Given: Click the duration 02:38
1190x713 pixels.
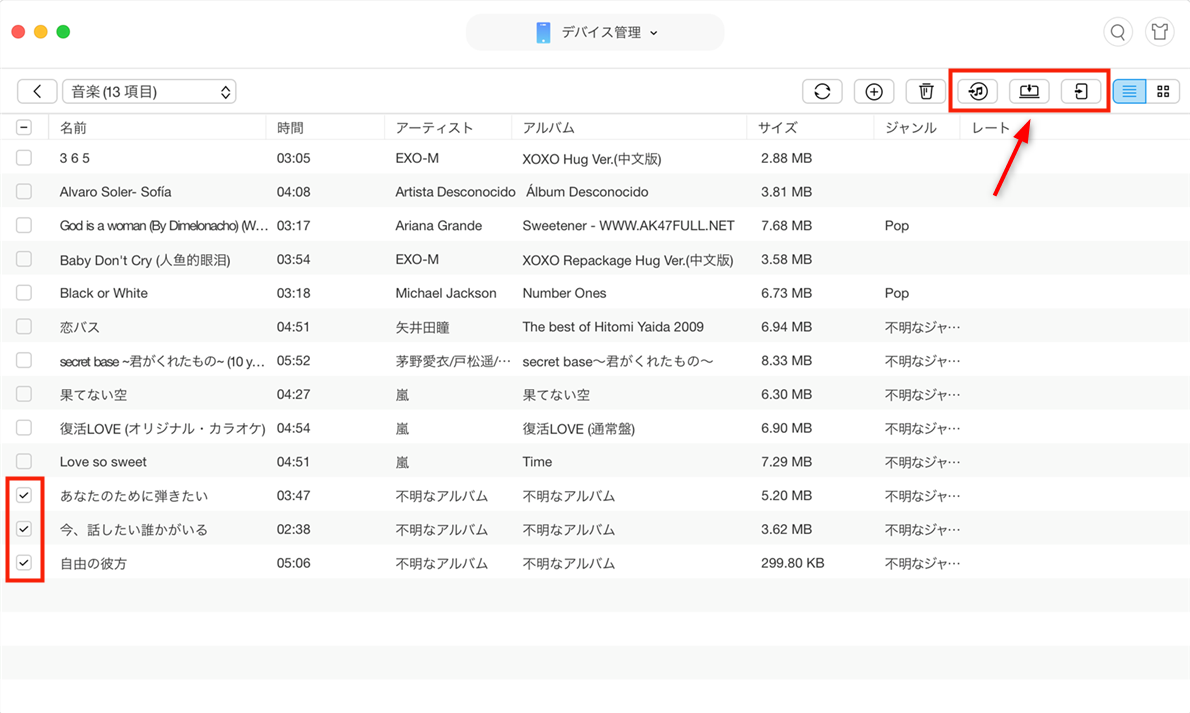Looking at the screenshot, I should [294, 529].
